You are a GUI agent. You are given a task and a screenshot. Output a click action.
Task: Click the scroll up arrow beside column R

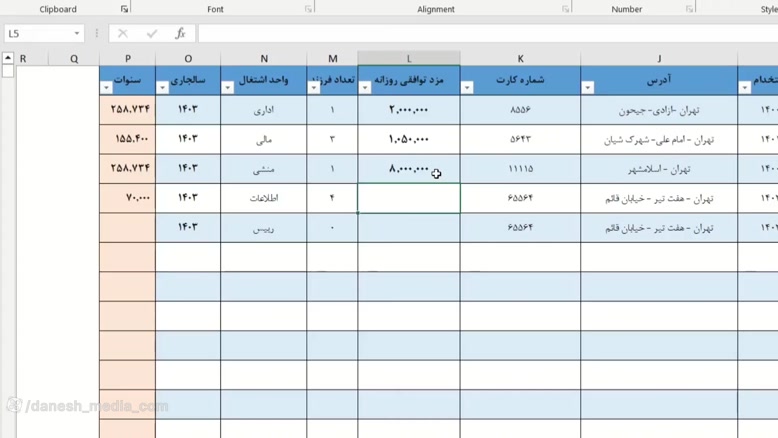[x=8, y=58]
